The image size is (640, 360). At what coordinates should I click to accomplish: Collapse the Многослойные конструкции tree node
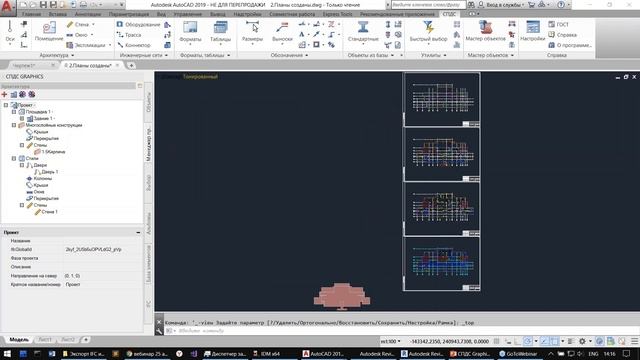pyautogui.click(x=14, y=125)
